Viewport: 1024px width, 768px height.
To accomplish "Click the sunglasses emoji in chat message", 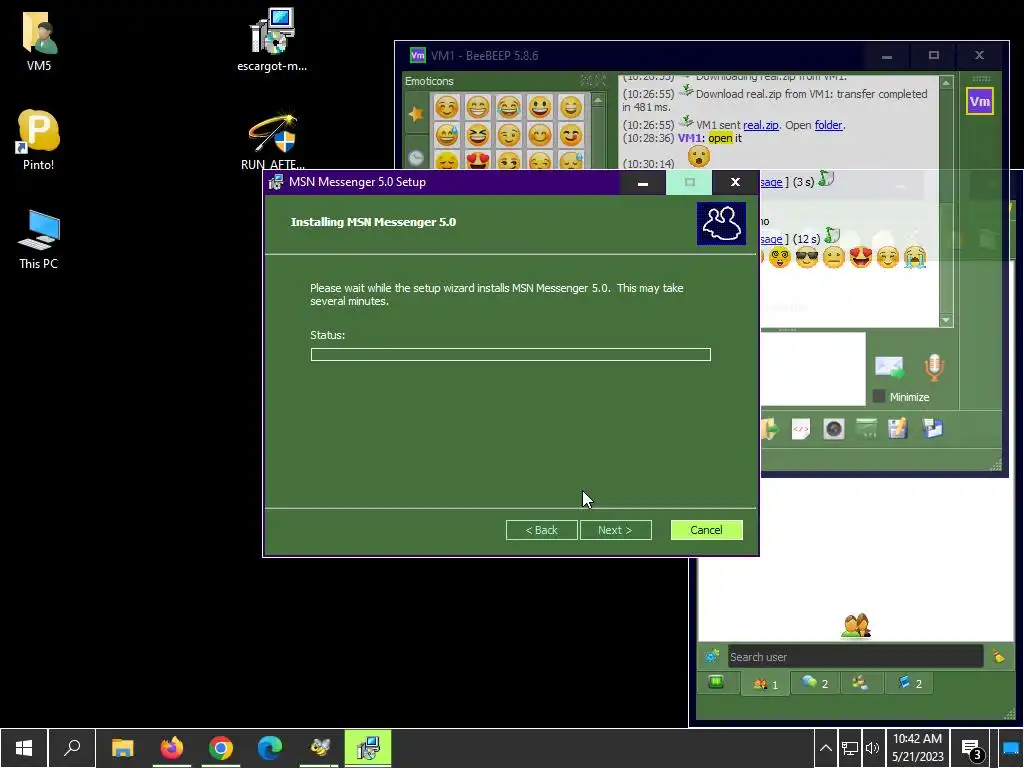I will [x=807, y=257].
